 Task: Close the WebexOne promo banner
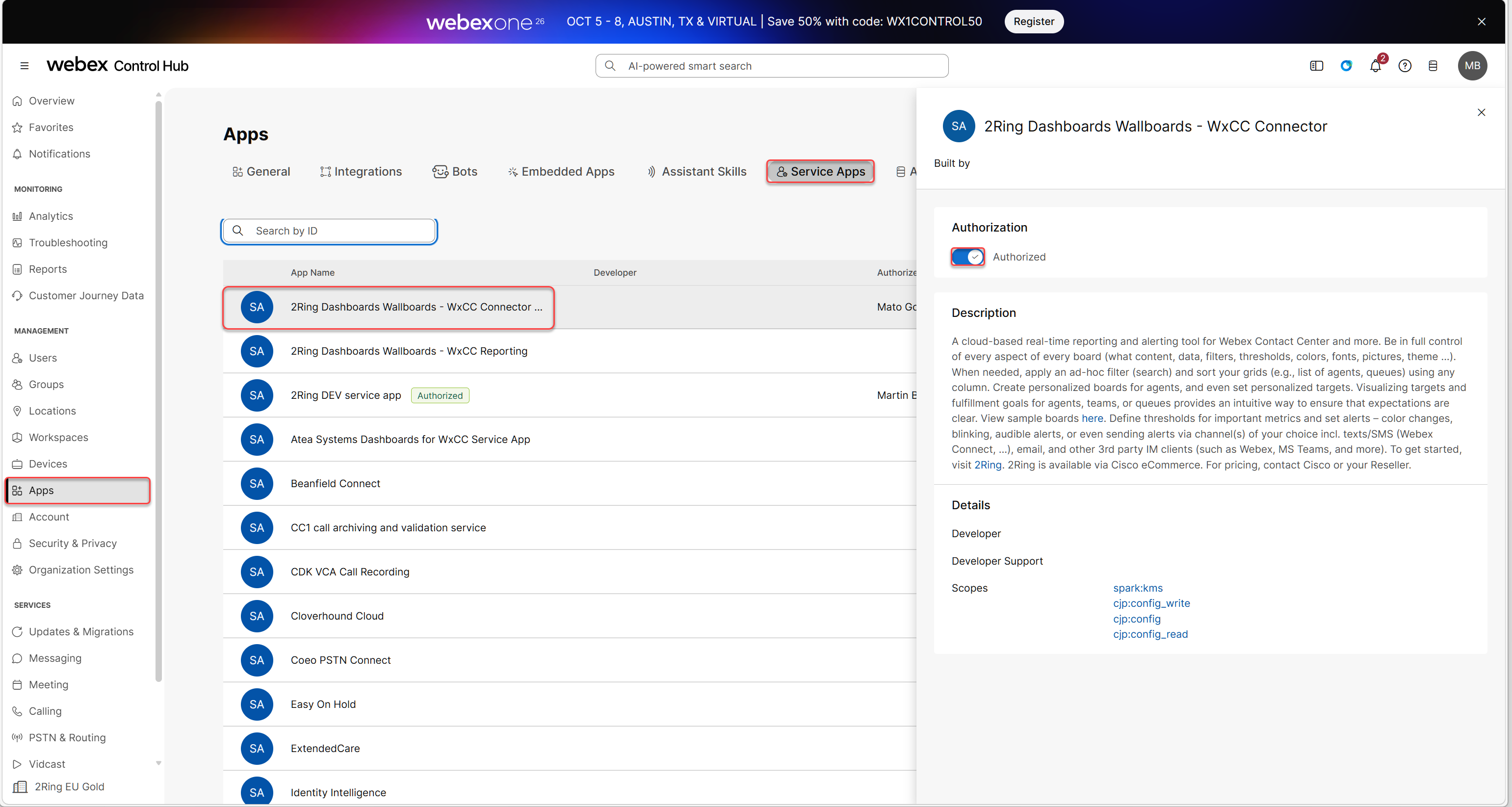pos(1482,22)
